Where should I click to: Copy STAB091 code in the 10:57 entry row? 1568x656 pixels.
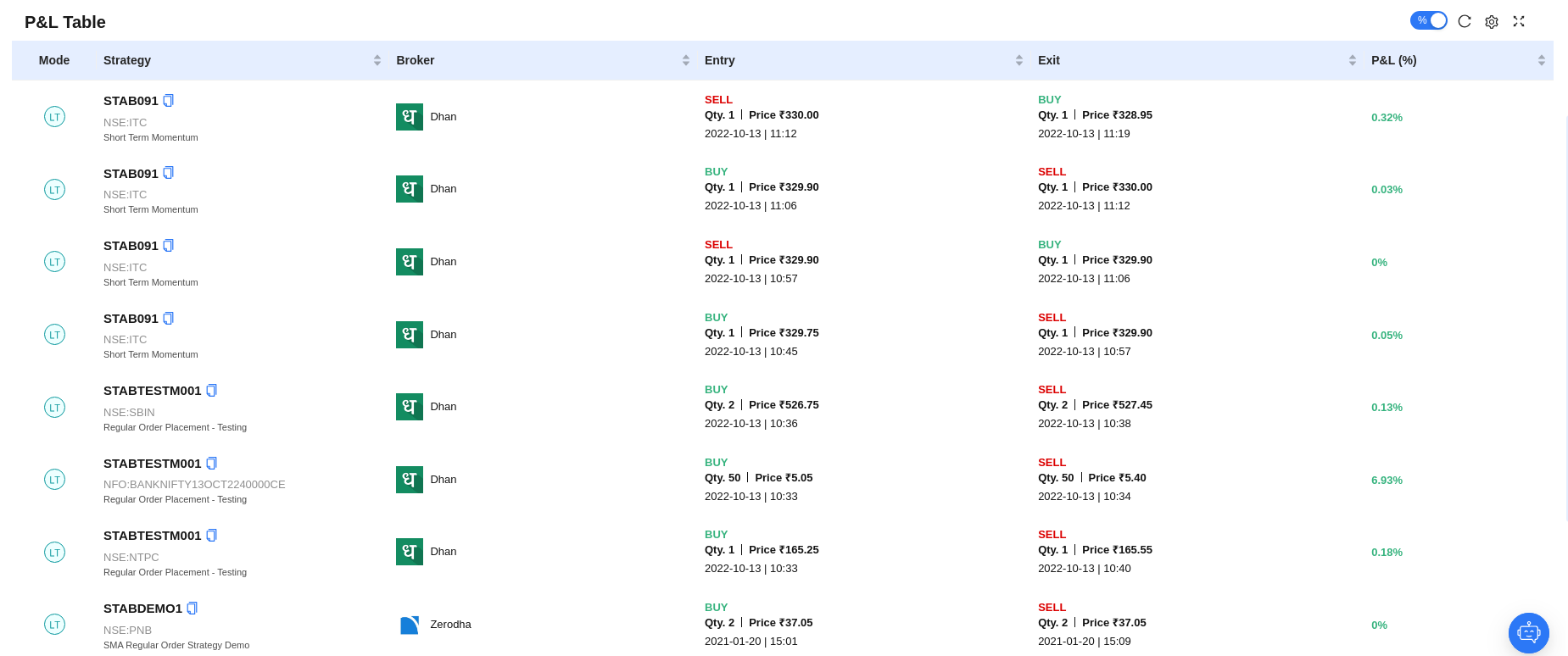[168, 246]
